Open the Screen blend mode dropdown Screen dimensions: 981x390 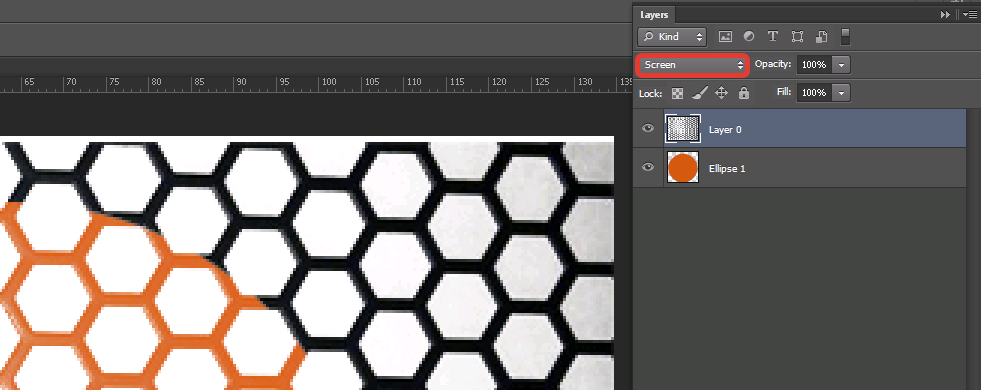pyautogui.click(x=693, y=64)
